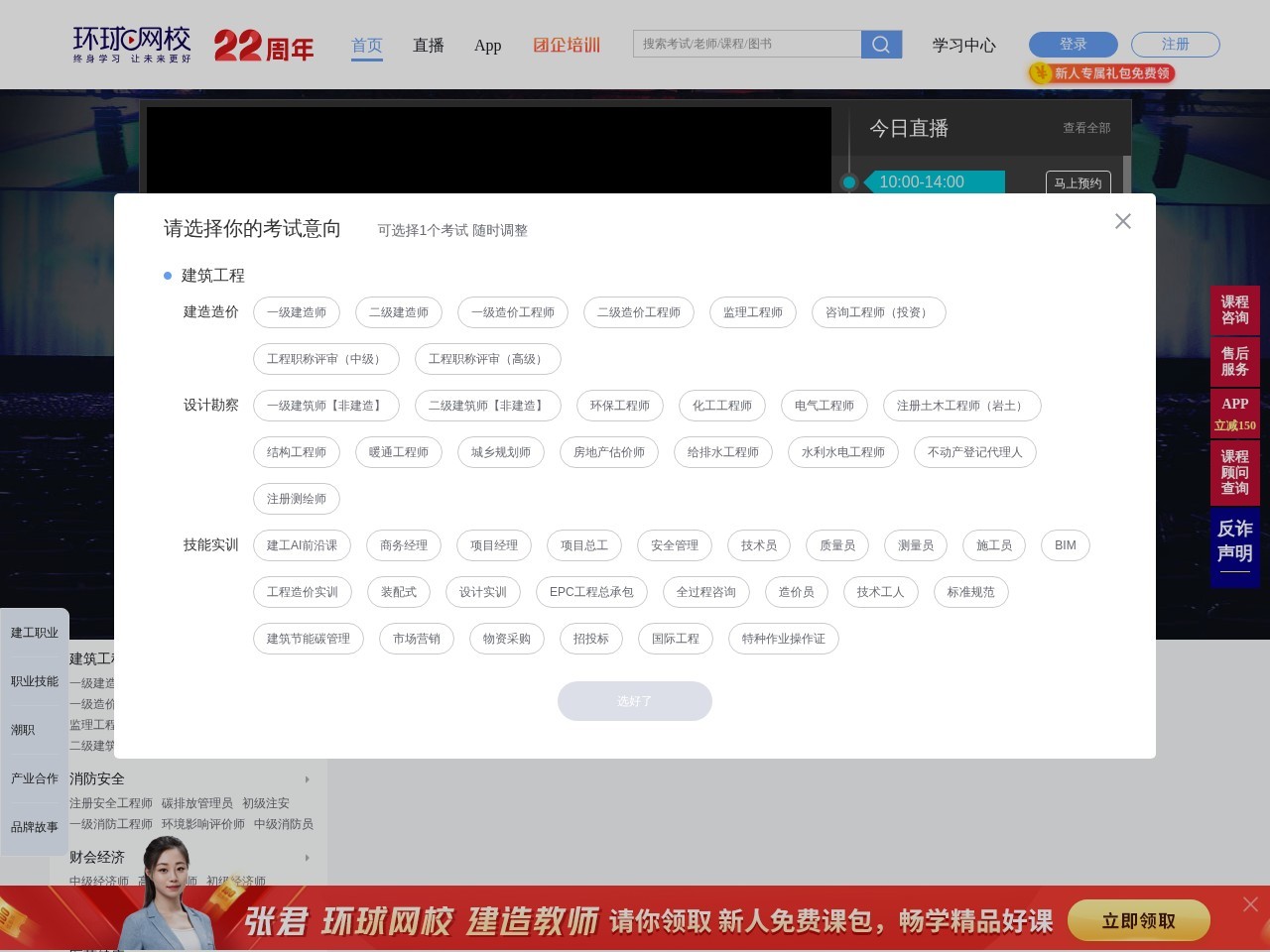1270x952 pixels.
Task: Switch to the 直播 navigation tab
Action: pyautogui.click(x=429, y=45)
